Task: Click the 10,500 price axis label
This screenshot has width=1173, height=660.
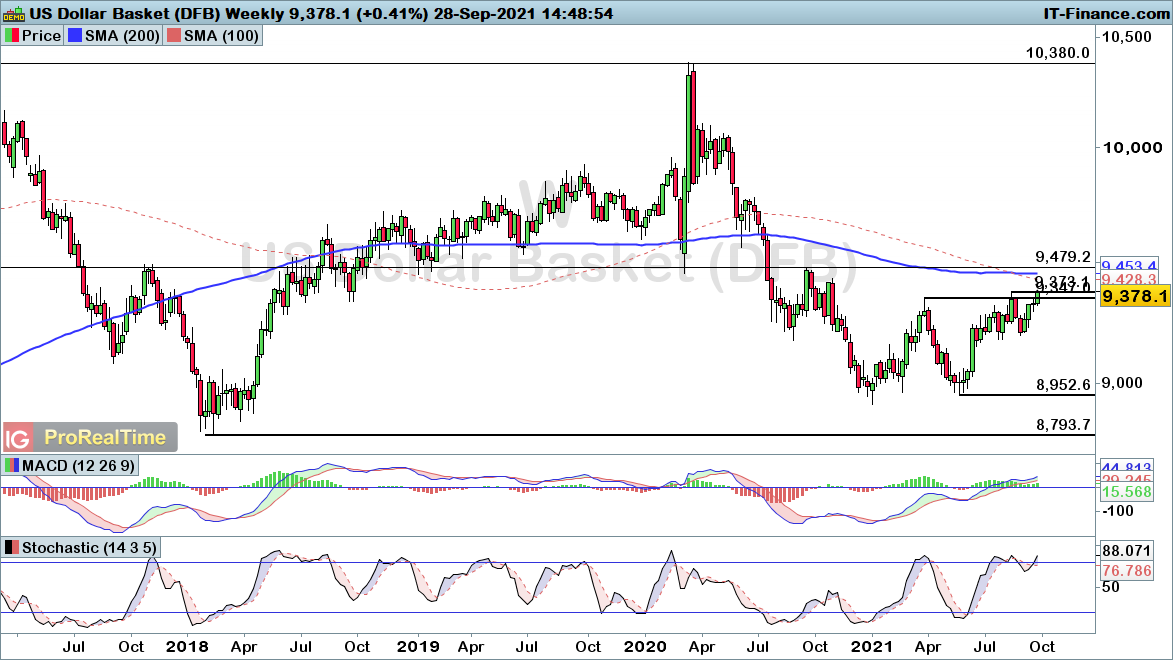Action: tap(1127, 36)
